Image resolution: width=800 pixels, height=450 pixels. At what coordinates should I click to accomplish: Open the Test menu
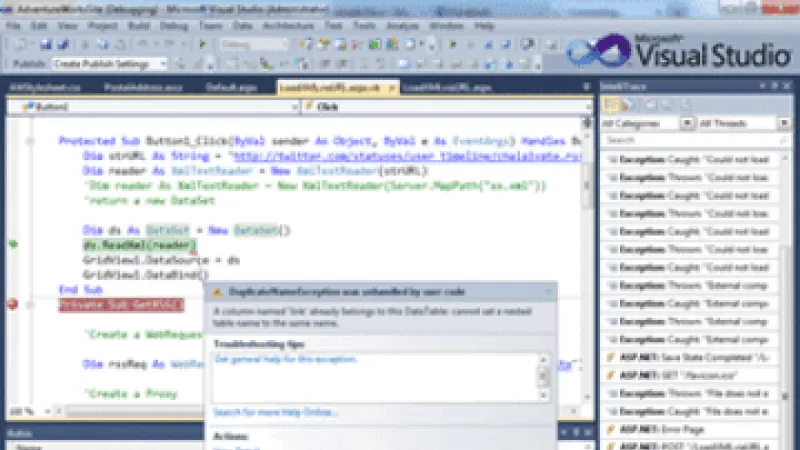pyautogui.click(x=333, y=26)
